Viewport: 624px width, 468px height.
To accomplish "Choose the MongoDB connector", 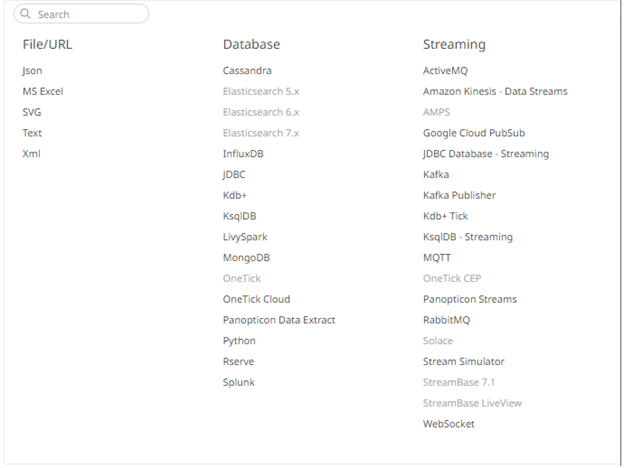I will click(246, 258).
